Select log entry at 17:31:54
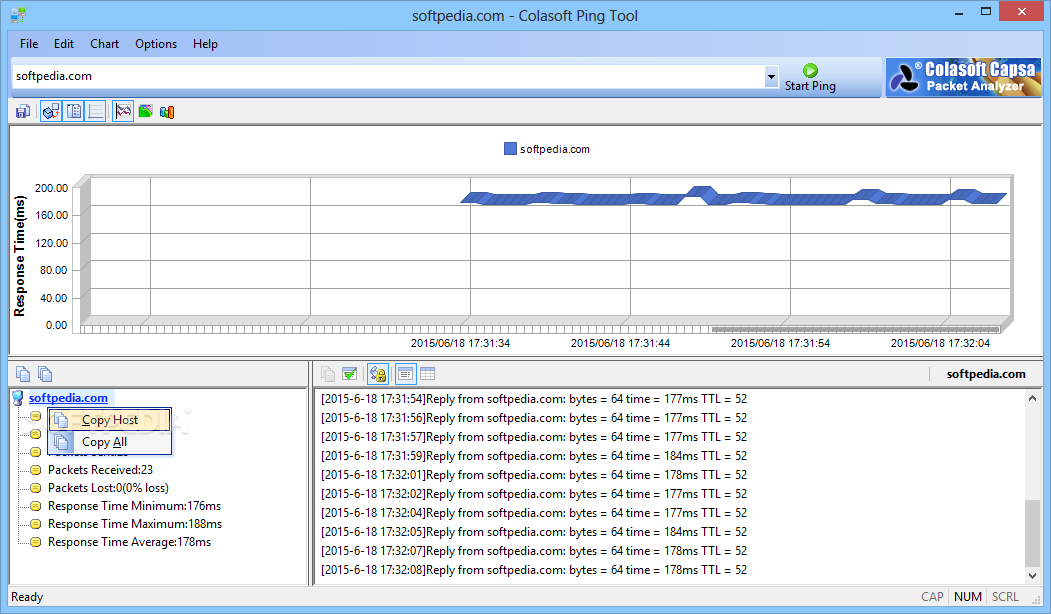 point(534,399)
